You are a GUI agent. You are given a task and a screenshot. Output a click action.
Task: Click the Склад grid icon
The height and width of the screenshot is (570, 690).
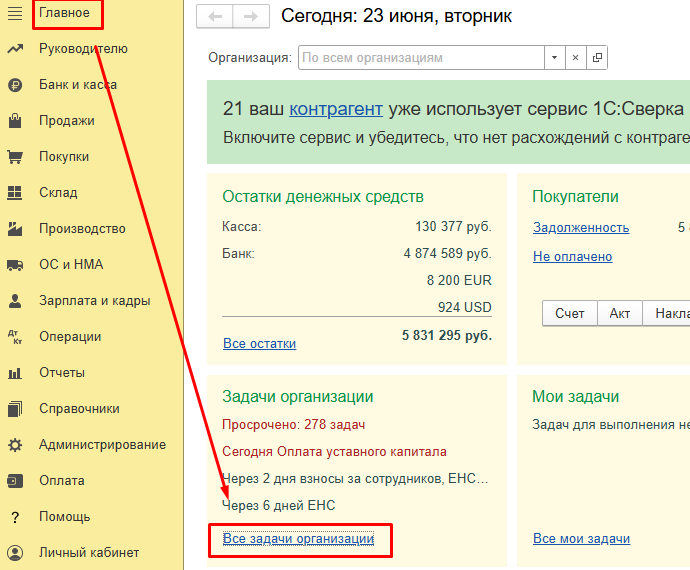15,193
